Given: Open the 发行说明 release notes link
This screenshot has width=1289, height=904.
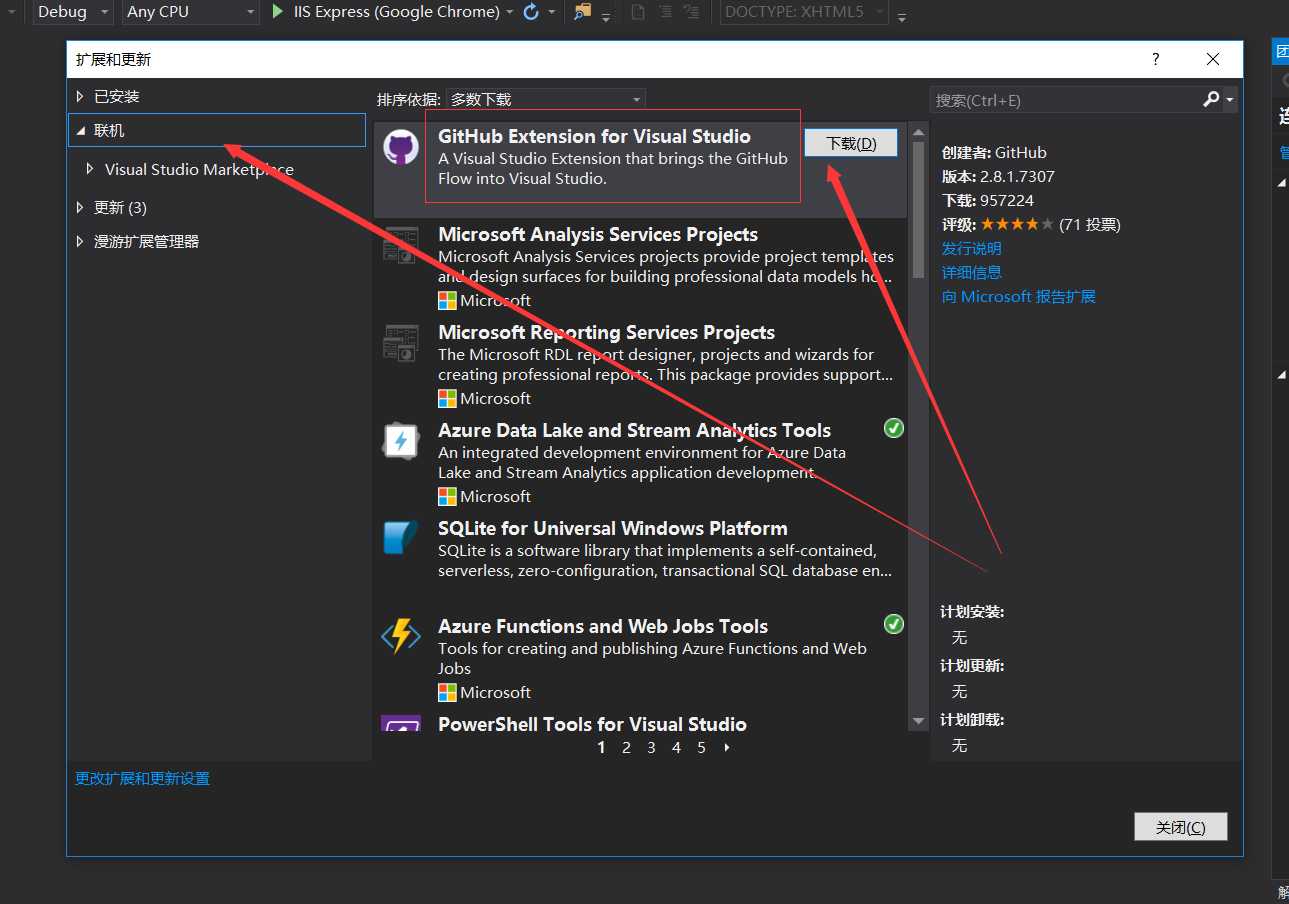Looking at the screenshot, I should 971,248.
